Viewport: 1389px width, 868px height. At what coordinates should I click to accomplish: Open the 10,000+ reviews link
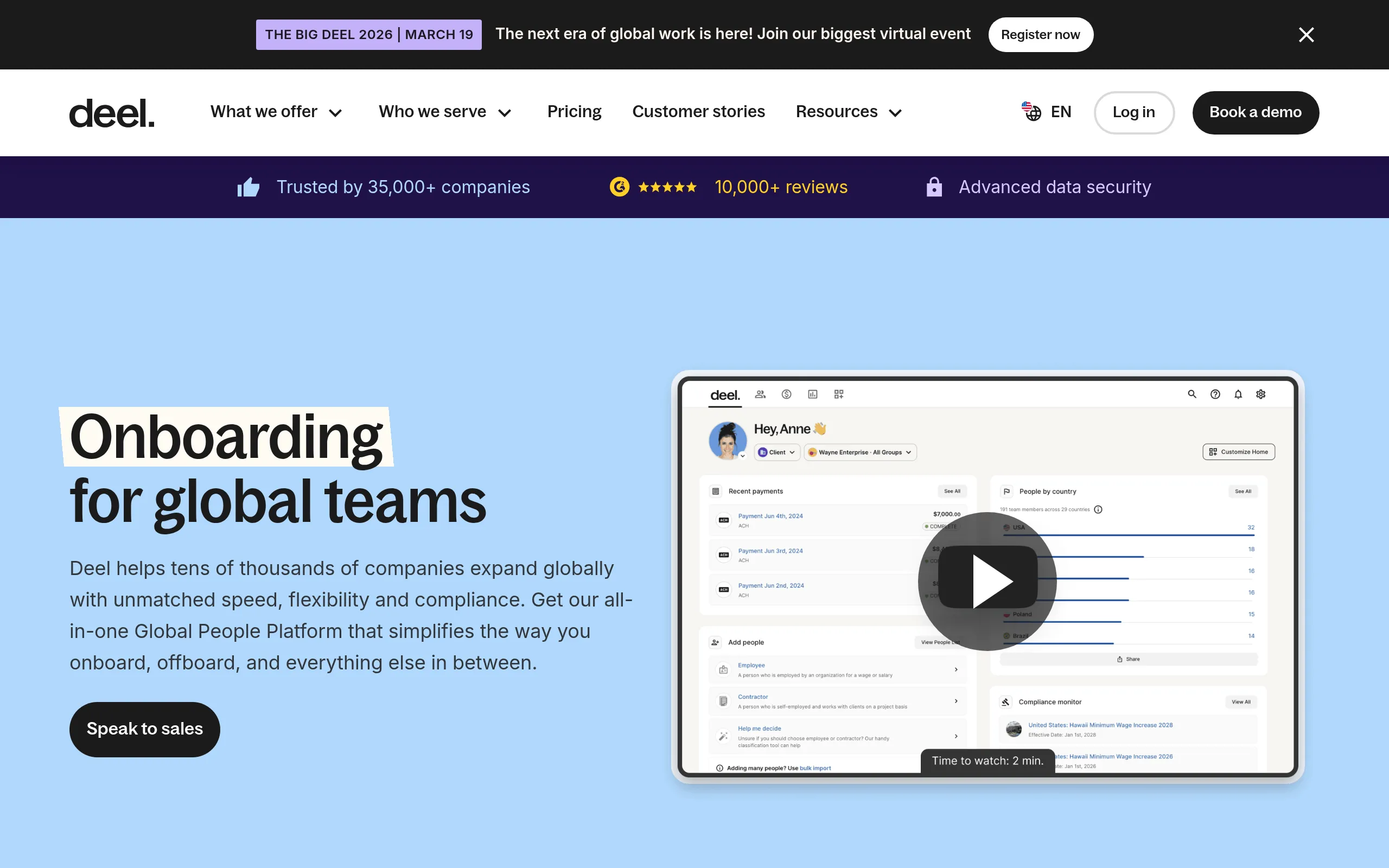(x=781, y=187)
